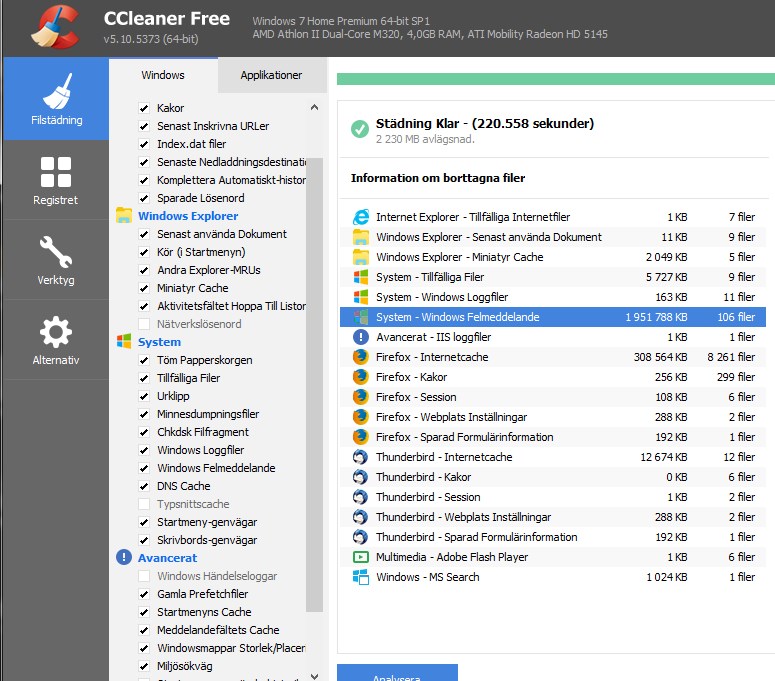Click the 308 564 KB size value
Viewport: 775px width, 681px height.
(660, 357)
